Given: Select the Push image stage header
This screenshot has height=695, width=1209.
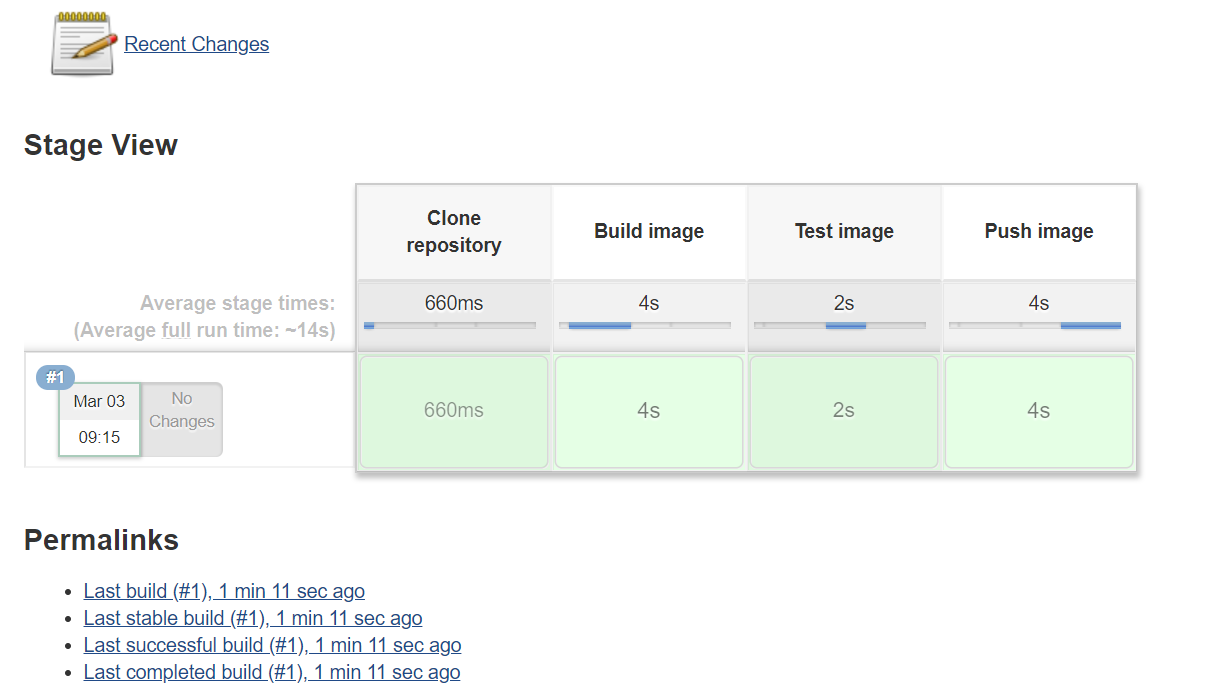Looking at the screenshot, I should point(1039,232).
